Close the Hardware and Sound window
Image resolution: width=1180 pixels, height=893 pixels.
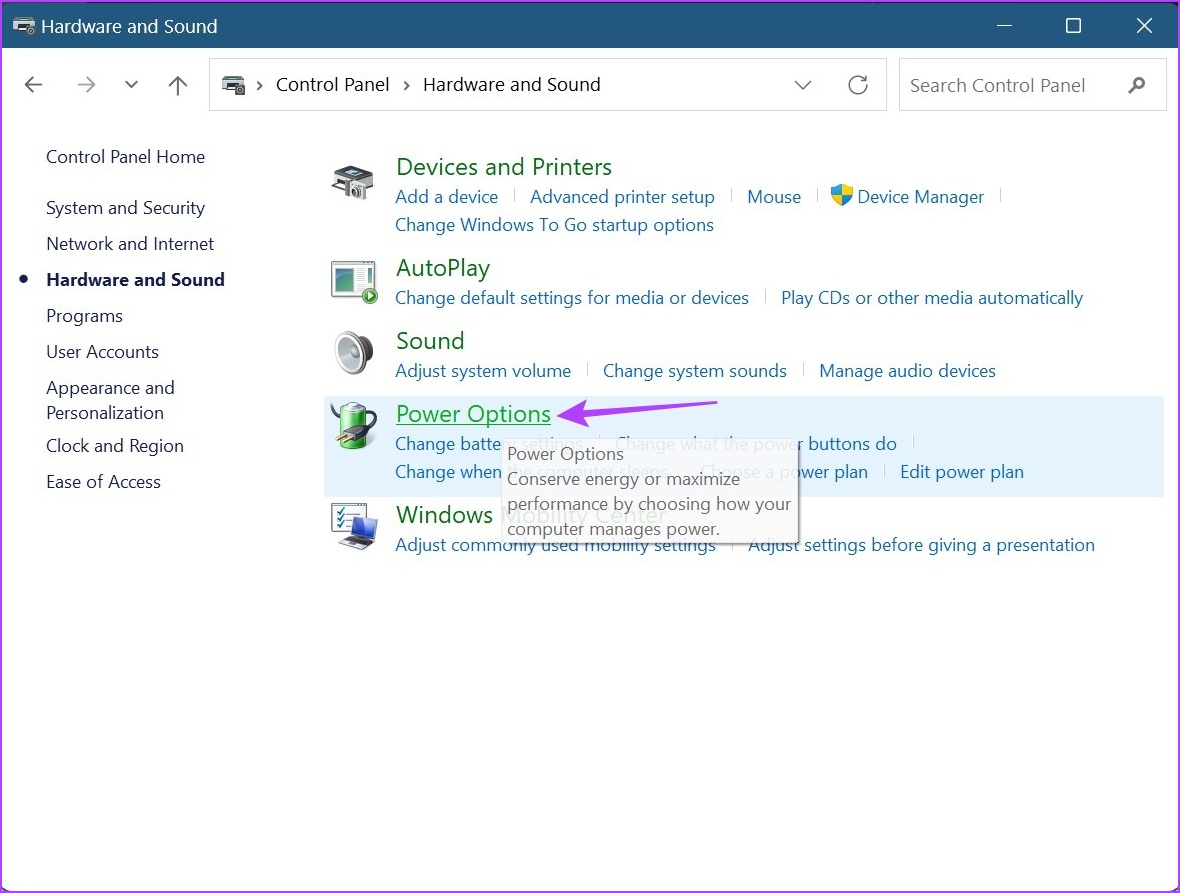click(x=1144, y=26)
